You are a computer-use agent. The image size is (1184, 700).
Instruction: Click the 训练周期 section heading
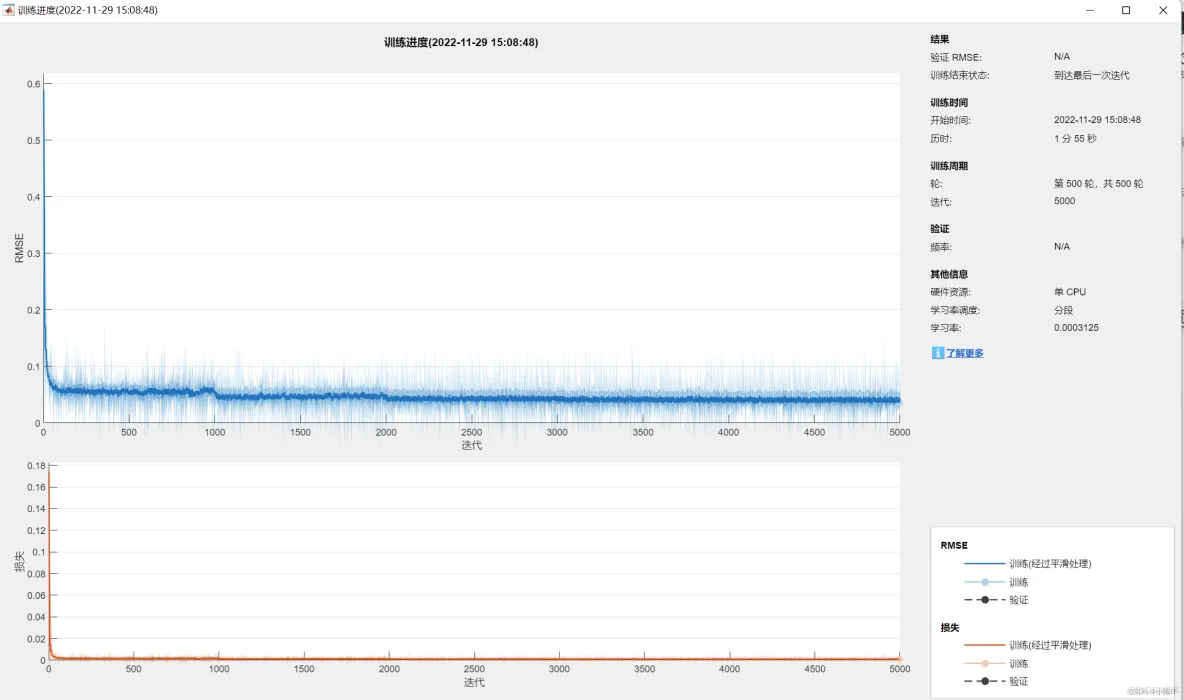[948, 166]
